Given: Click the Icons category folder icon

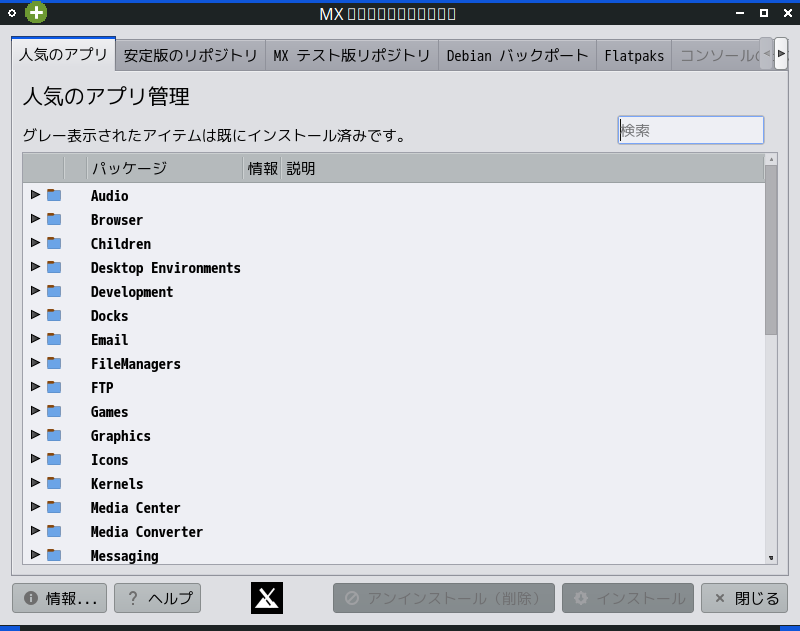Looking at the screenshot, I should 54,459.
